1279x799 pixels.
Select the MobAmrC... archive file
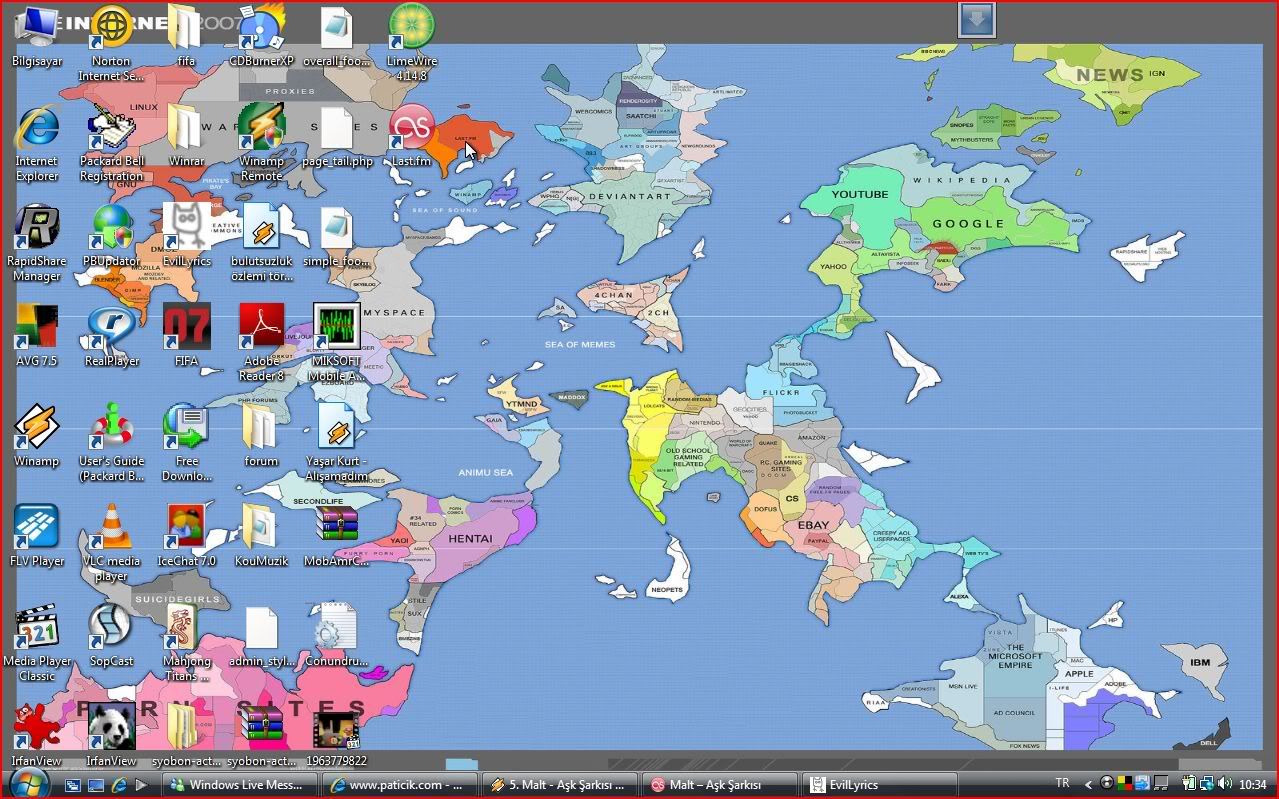pos(336,537)
